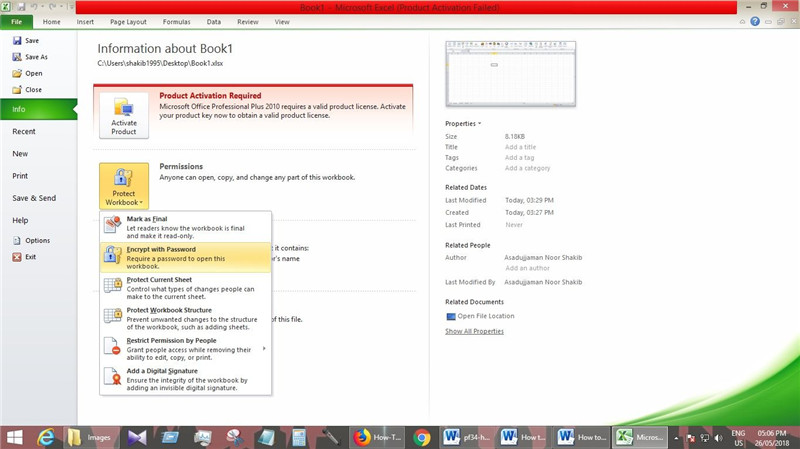Open the Help tab in Backstage
This screenshot has height=449, width=800.
click(x=20, y=220)
